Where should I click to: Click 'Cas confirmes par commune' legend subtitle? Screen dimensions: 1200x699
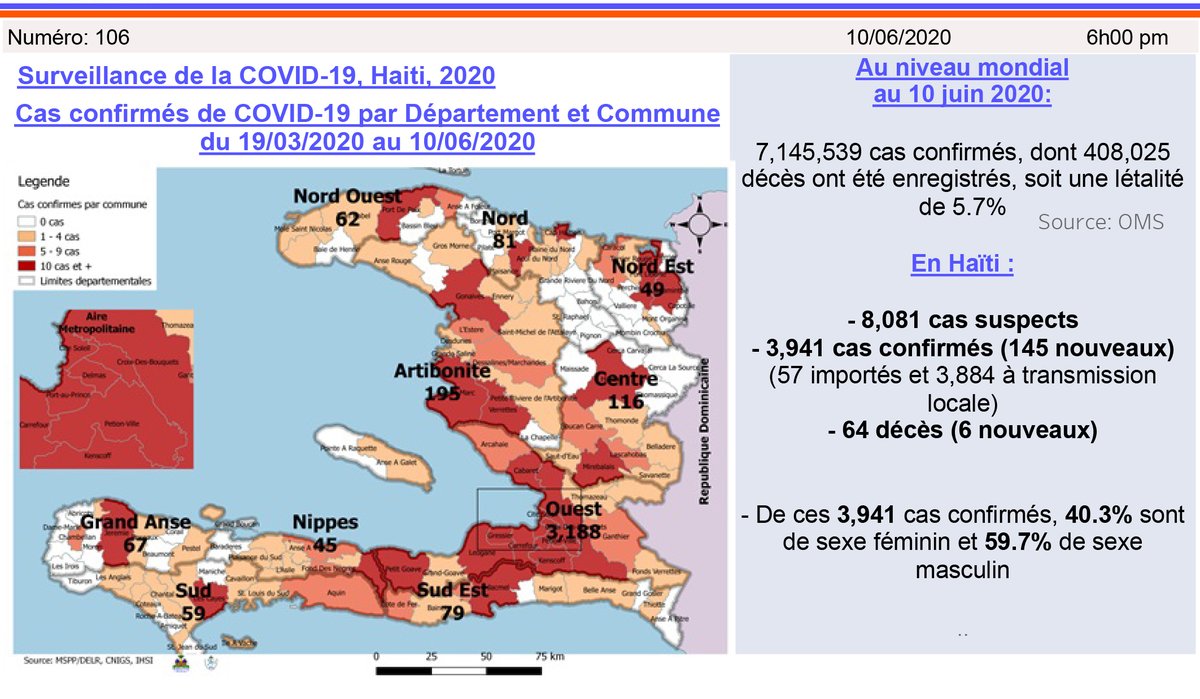(84, 204)
